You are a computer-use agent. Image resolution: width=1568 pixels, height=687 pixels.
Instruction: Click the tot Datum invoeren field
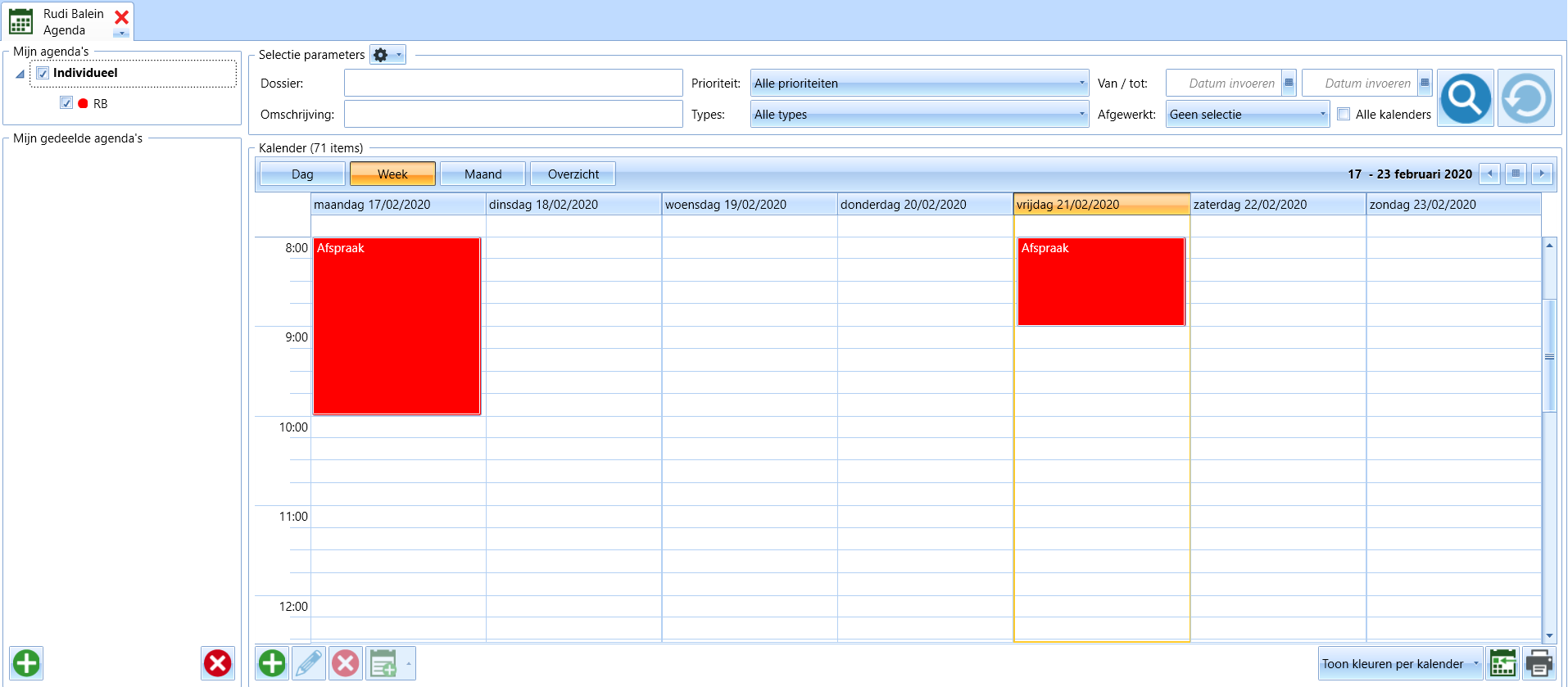(x=1360, y=83)
